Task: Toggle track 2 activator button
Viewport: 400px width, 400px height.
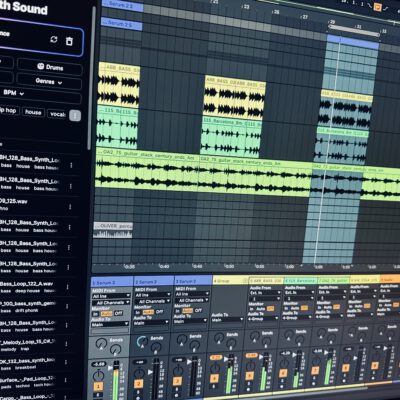Action: click(139, 384)
